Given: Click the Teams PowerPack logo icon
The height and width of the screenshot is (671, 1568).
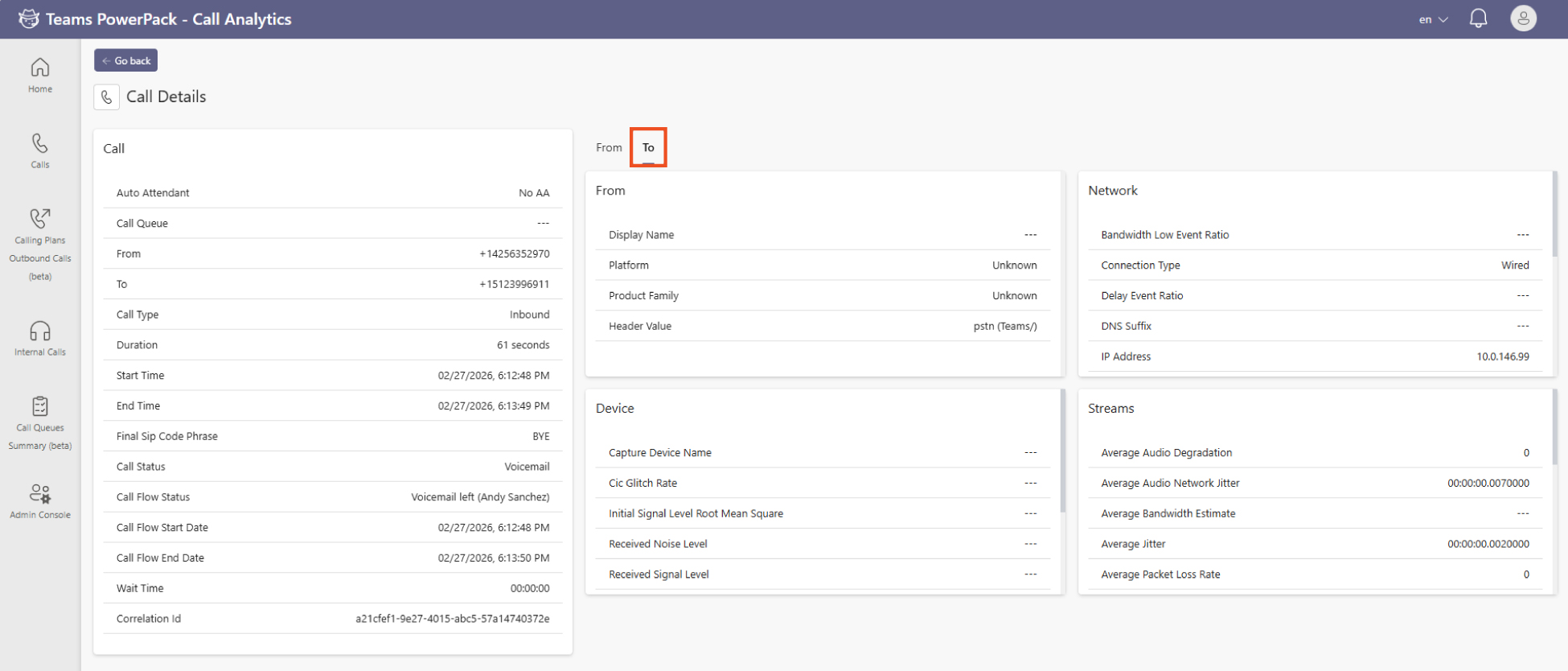Looking at the screenshot, I should [28, 19].
